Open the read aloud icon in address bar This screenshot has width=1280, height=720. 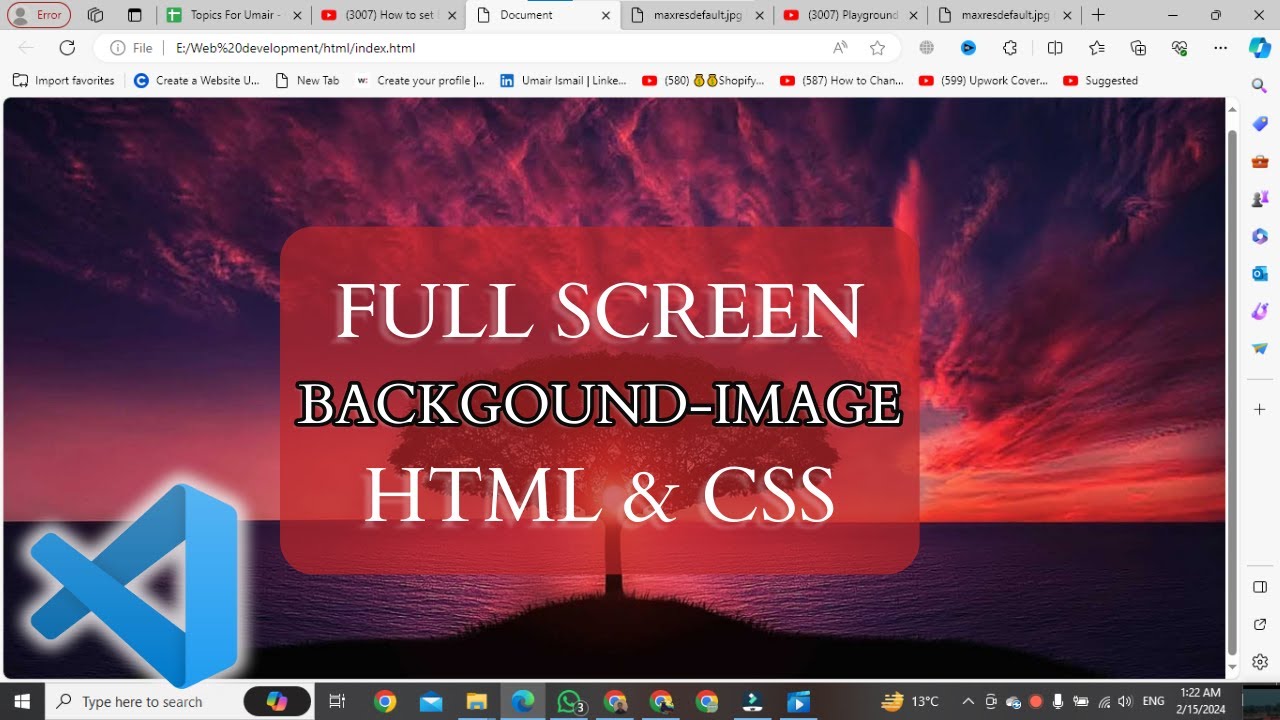pos(840,48)
